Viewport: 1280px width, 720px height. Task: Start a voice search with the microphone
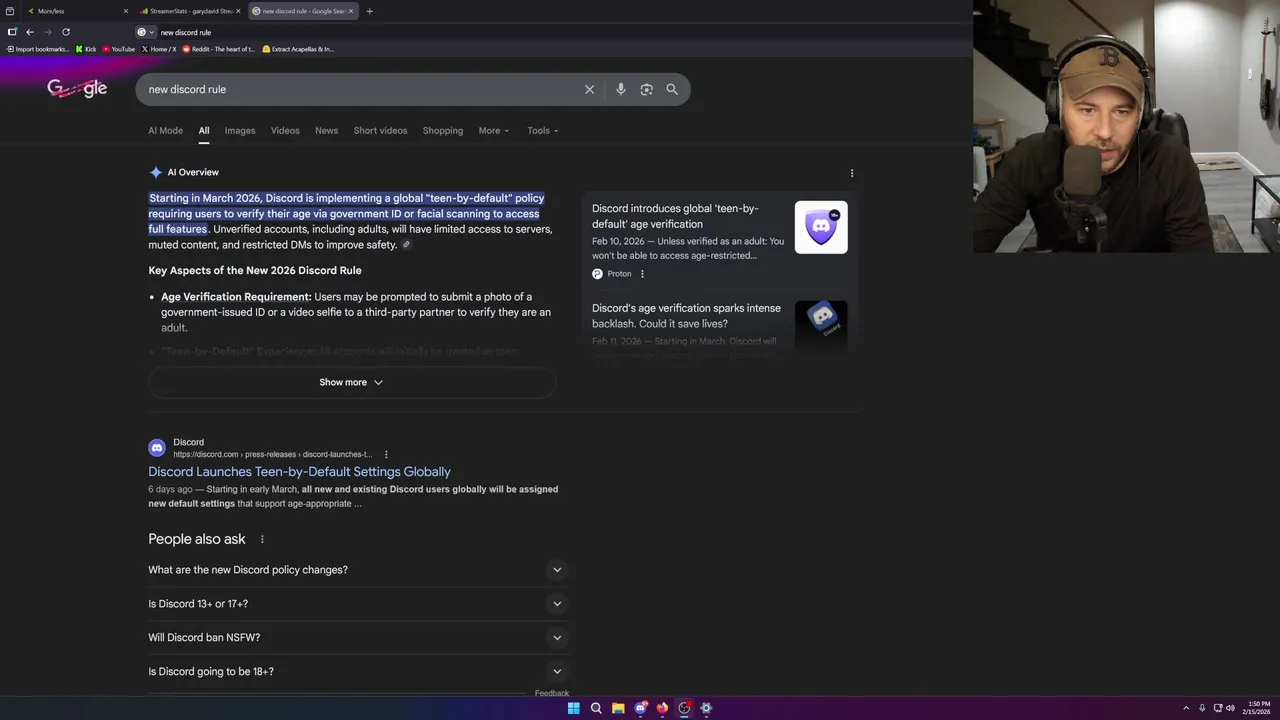coord(620,89)
